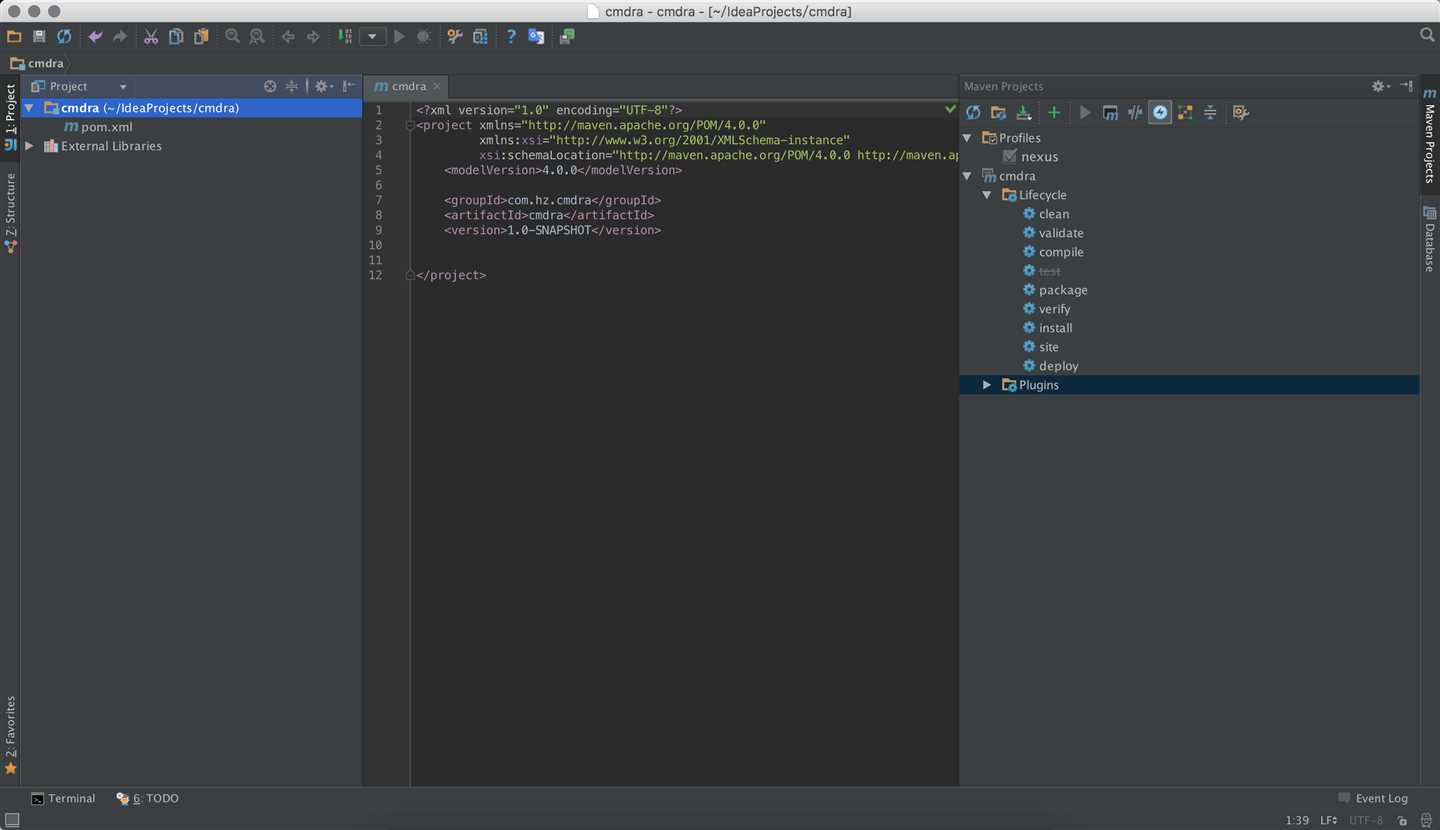Open Project panel gear settings

pyautogui.click(x=322, y=86)
